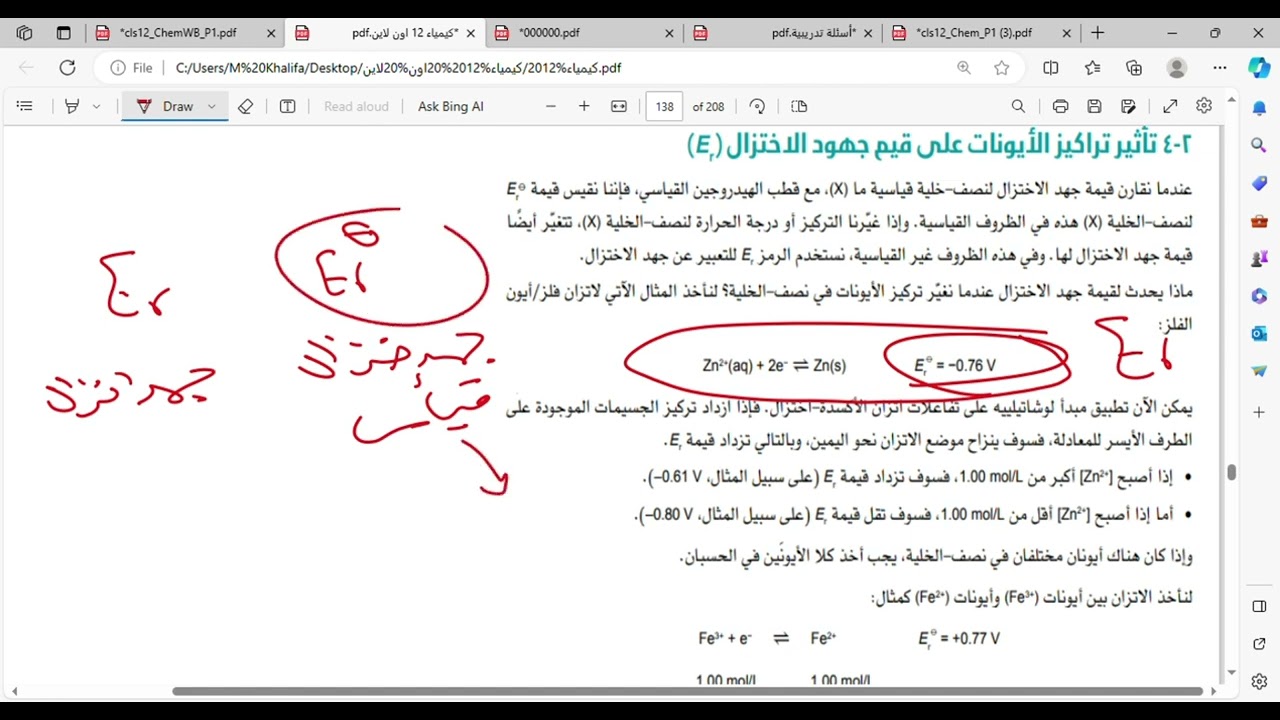1280x720 pixels.
Task: Open the PDF toolbar settings gear
Action: coord(1204,106)
